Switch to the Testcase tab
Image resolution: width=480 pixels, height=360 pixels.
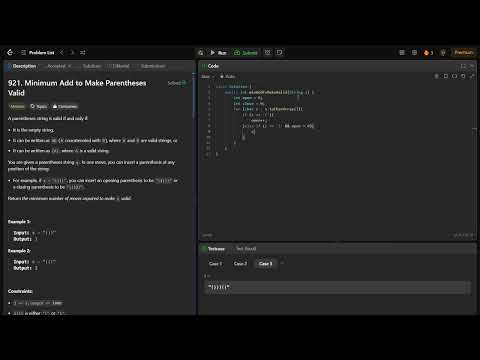213,249
